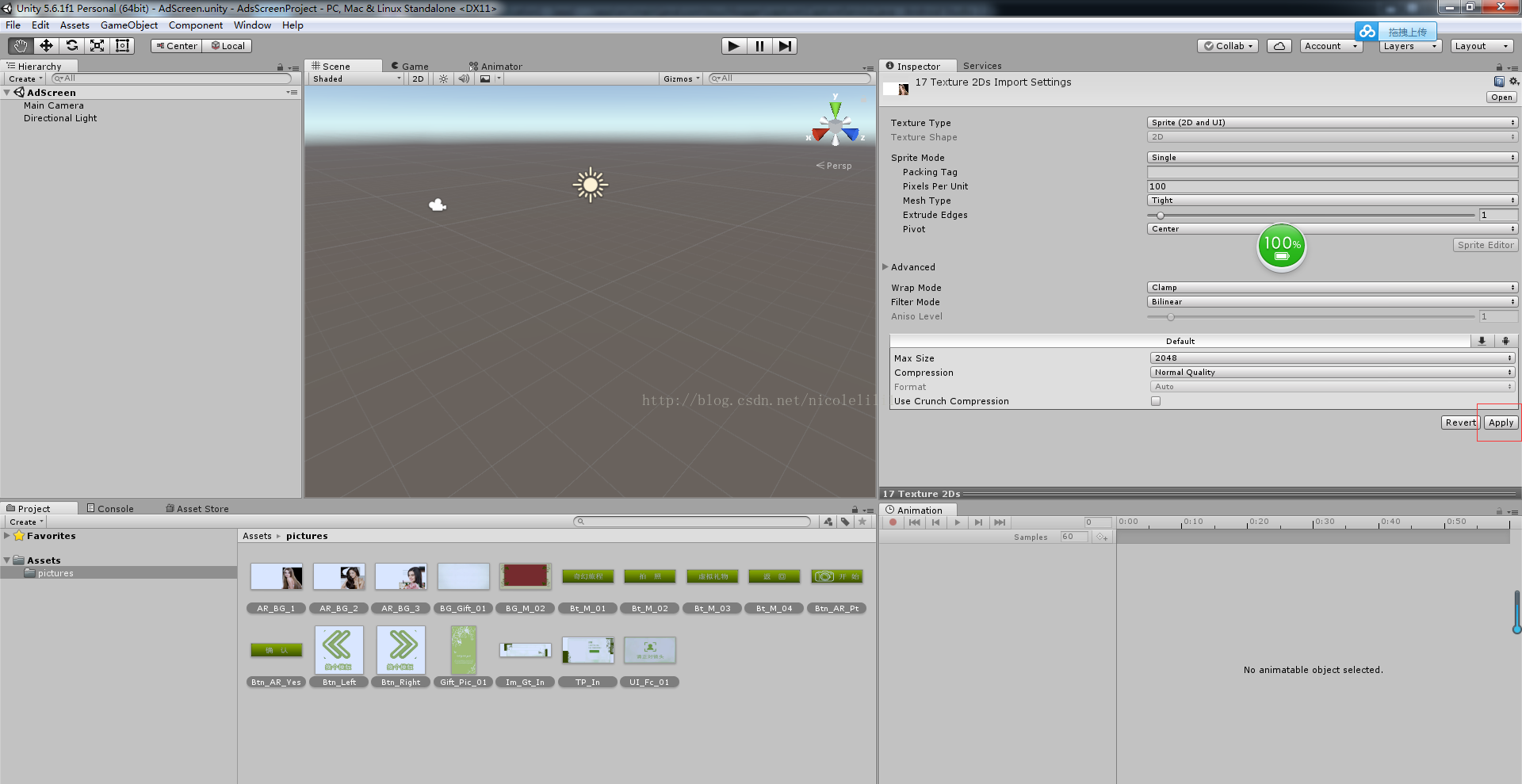Toggle 2D scene view mode
The image size is (1522, 784).
coord(418,78)
